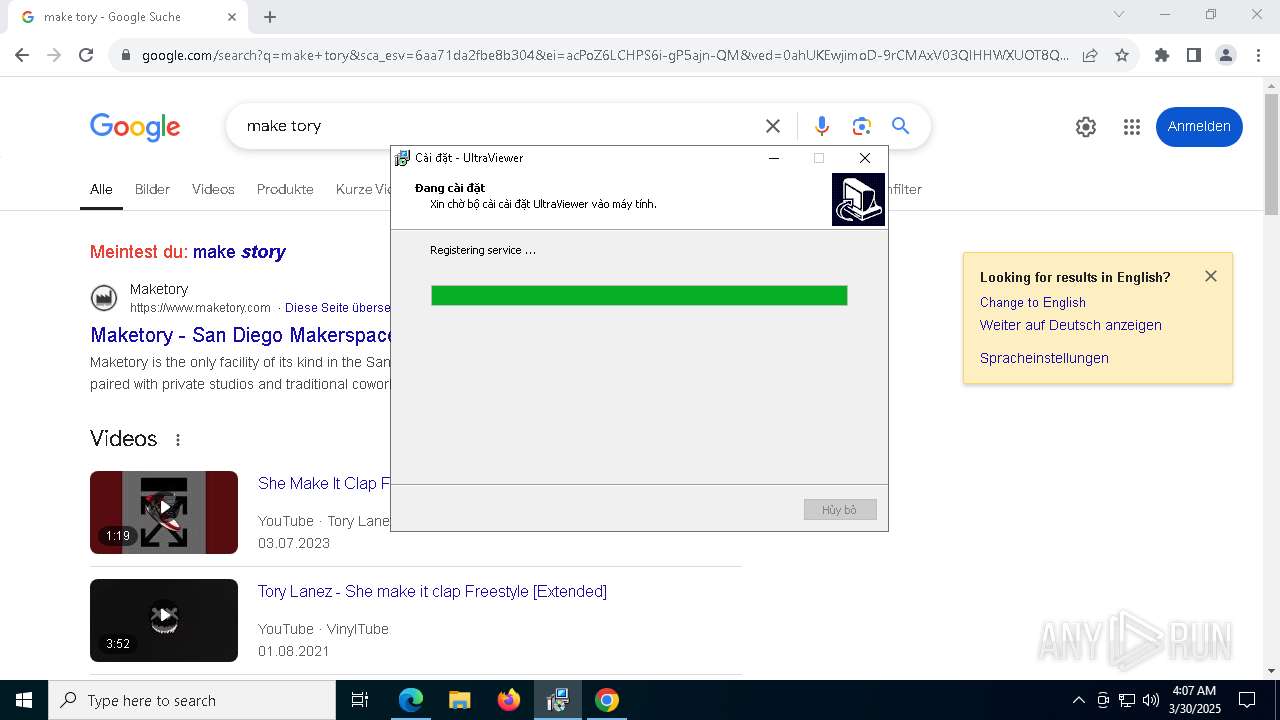Open 'Tory Lanez - She make it clap Freestyle [Extended]'

tap(432, 591)
